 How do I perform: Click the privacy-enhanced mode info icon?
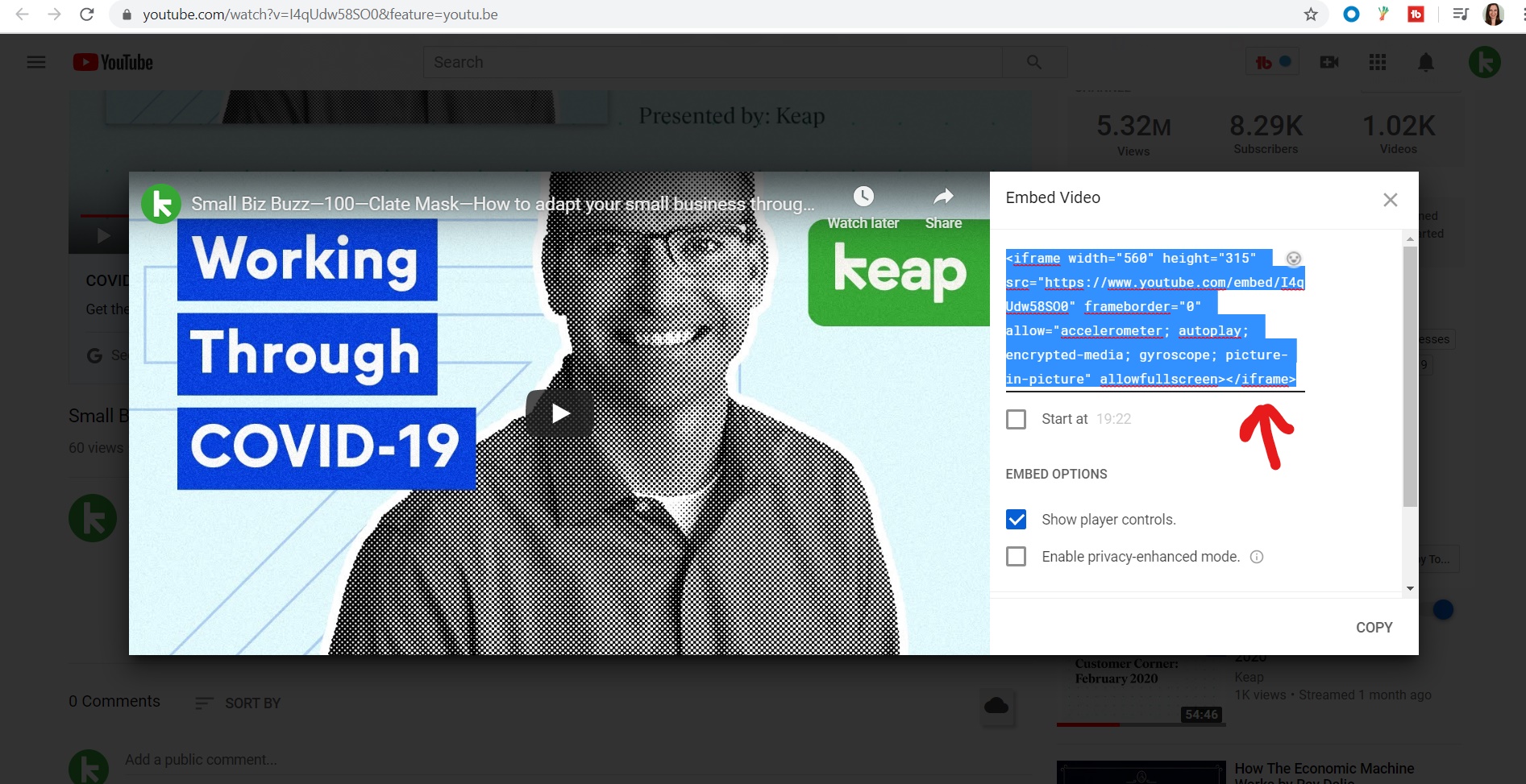(1257, 557)
